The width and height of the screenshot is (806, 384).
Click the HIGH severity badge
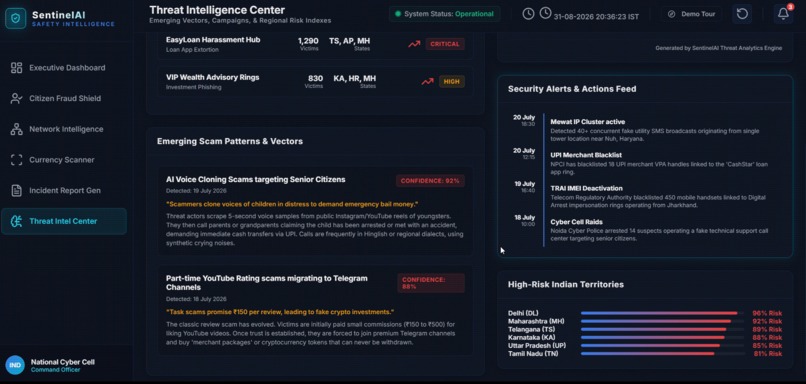[x=452, y=82]
